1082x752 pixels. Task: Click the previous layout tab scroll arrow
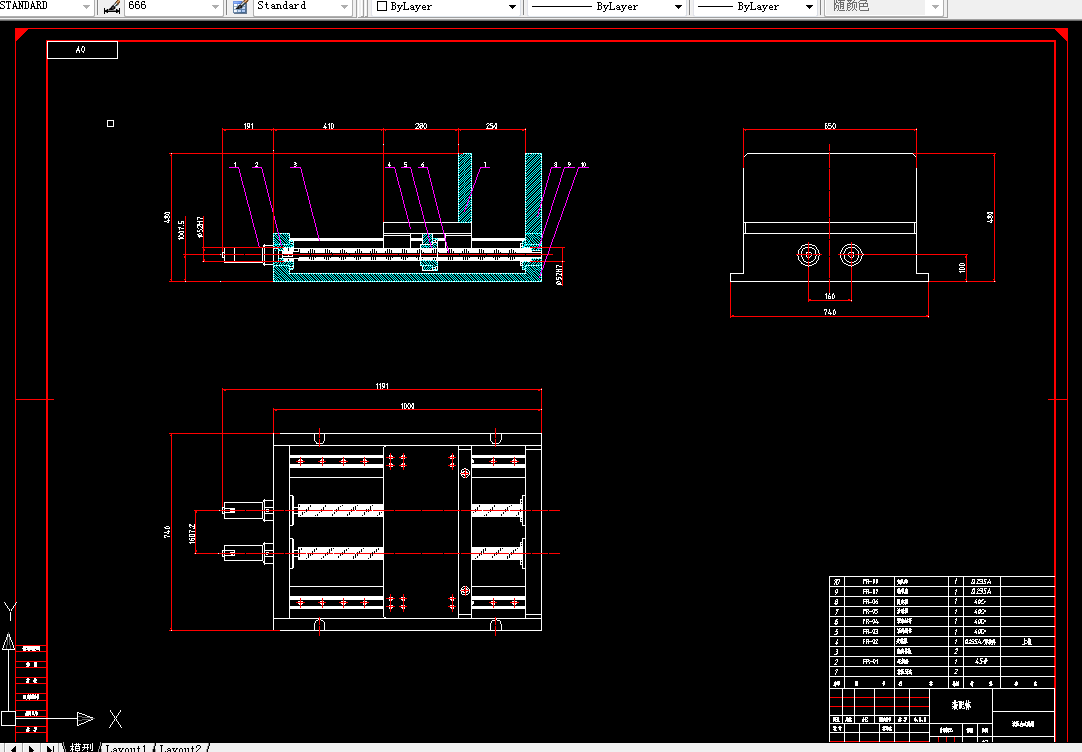(14, 748)
